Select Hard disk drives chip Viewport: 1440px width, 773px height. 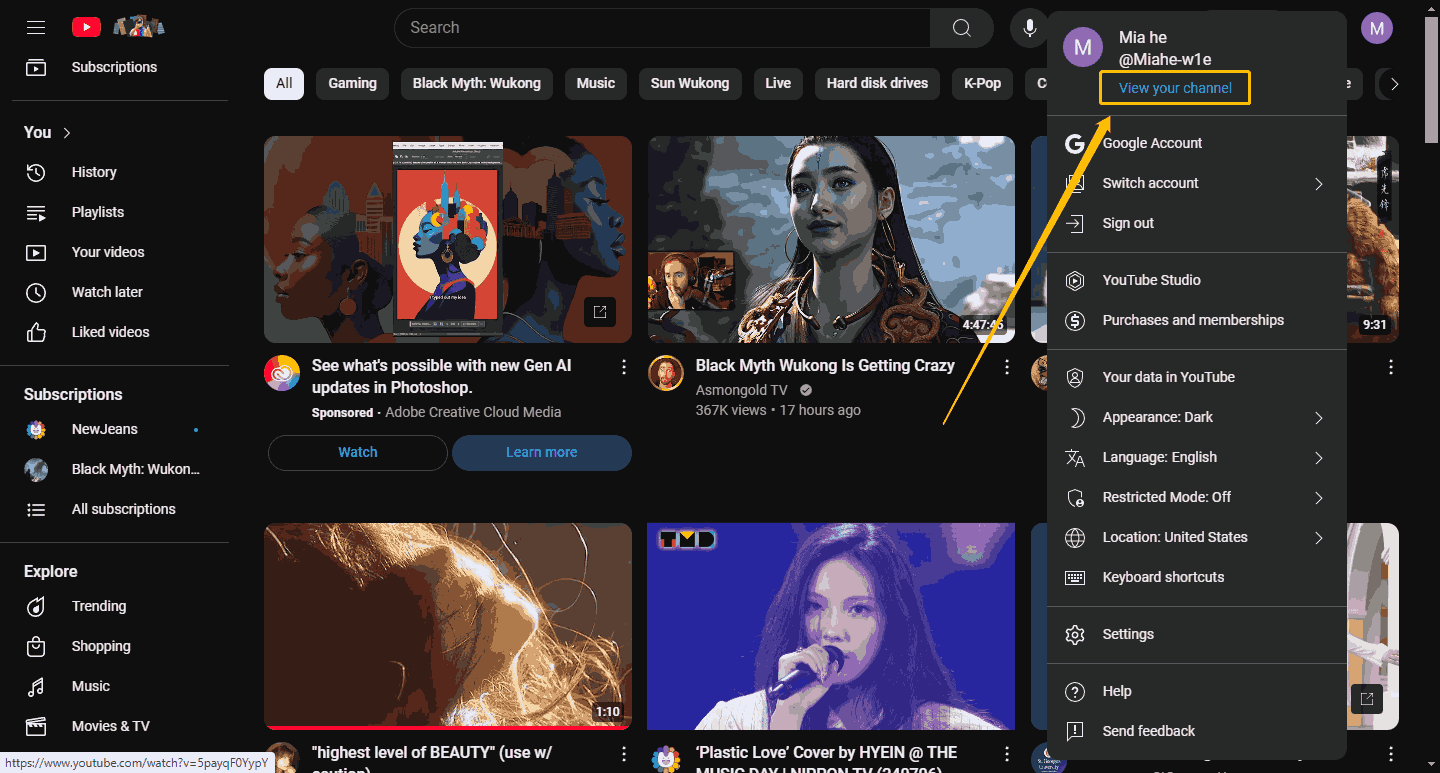[877, 83]
